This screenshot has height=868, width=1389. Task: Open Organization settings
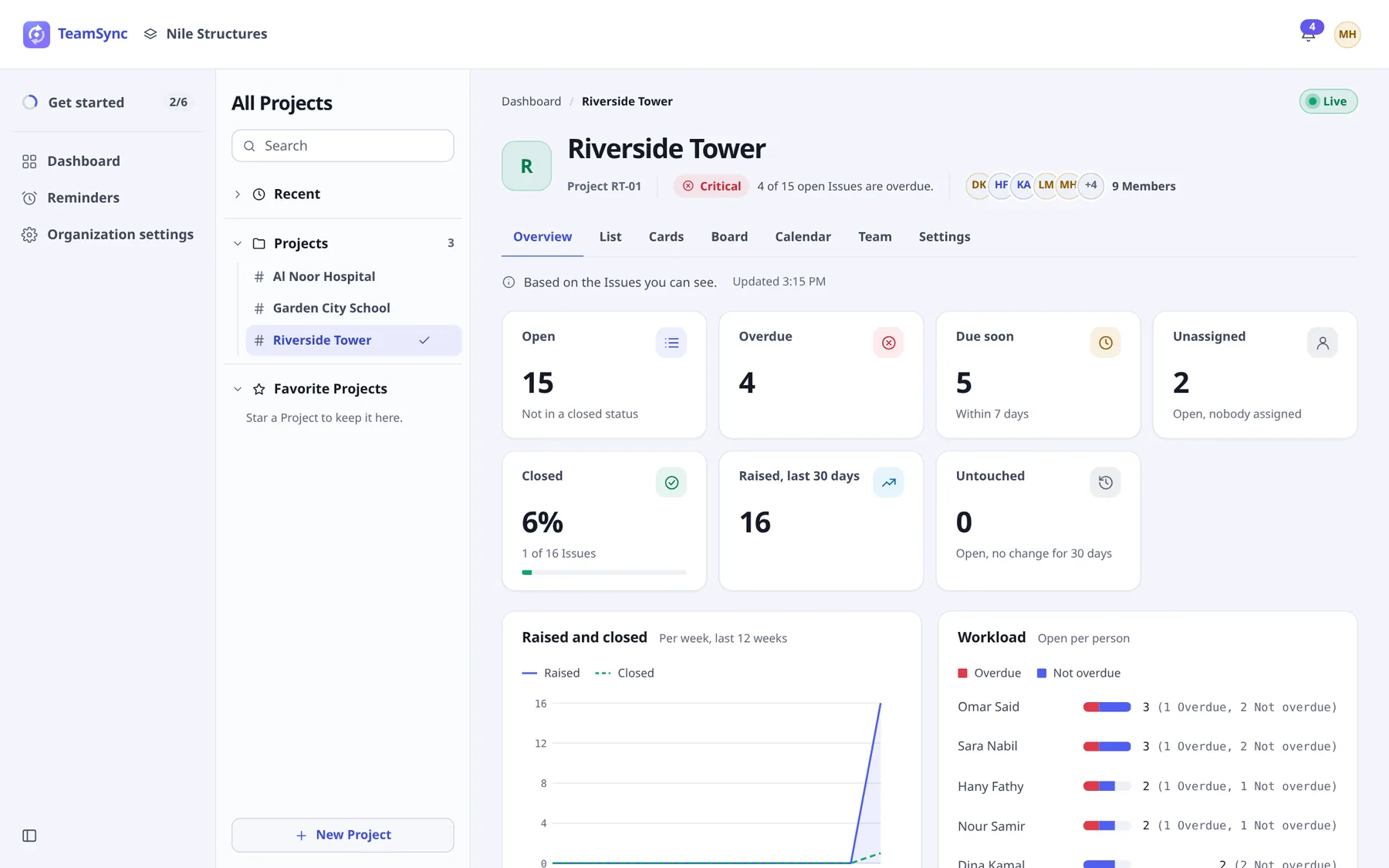click(108, 235)
